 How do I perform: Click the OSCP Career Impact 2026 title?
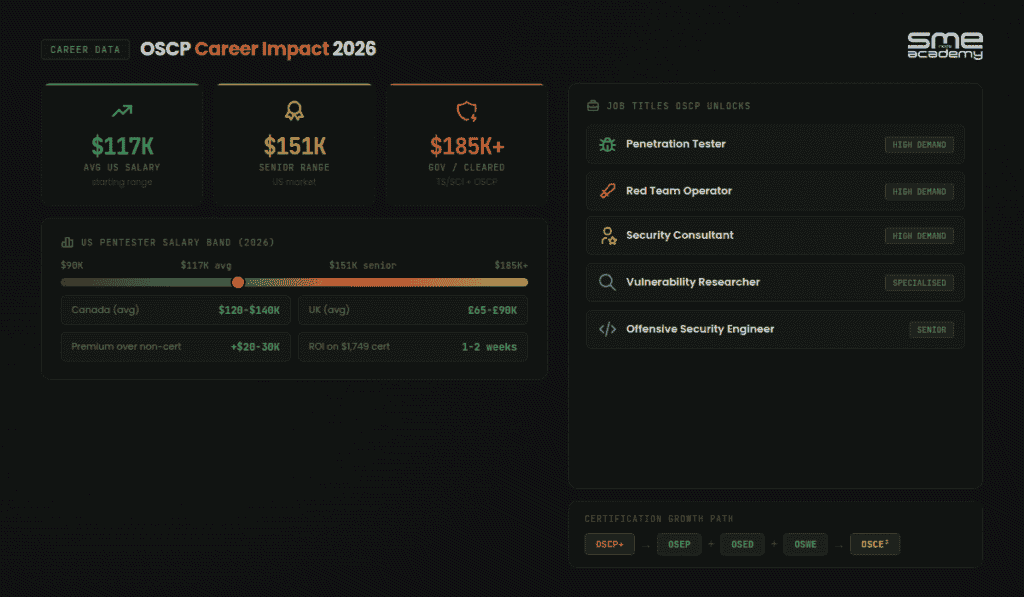tap(258, 49)
